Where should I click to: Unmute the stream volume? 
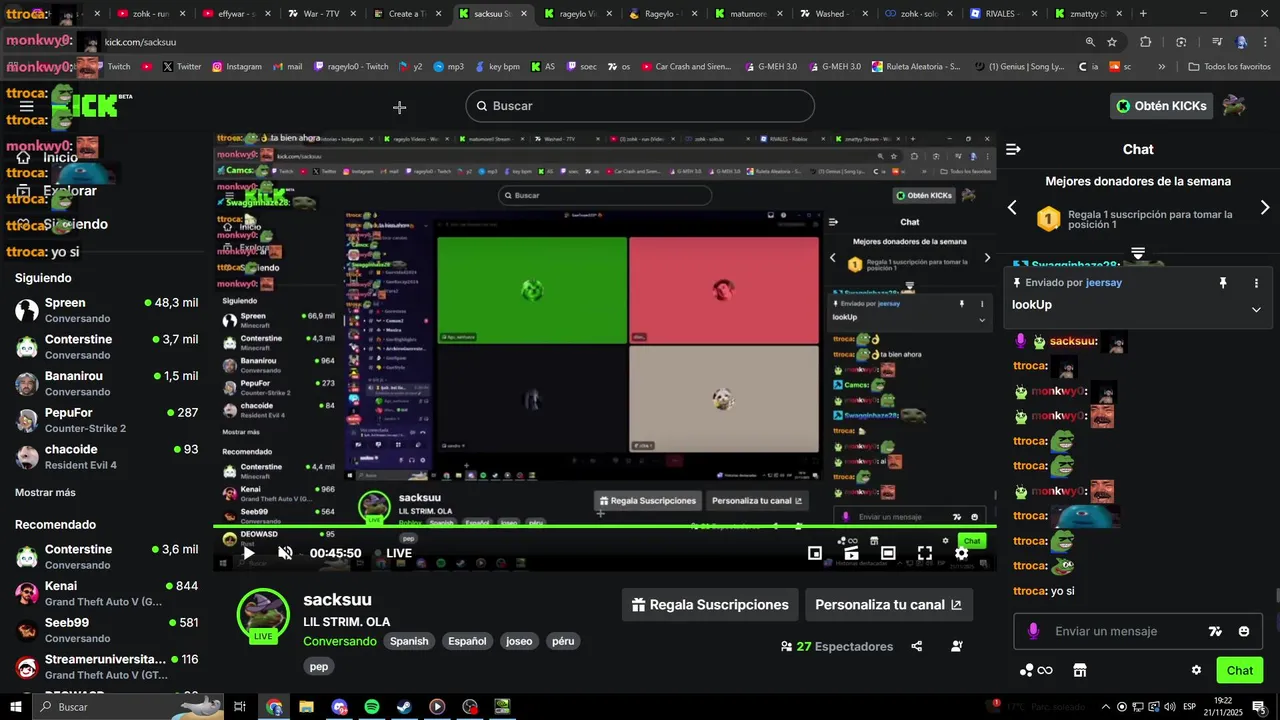pos(285,553)
